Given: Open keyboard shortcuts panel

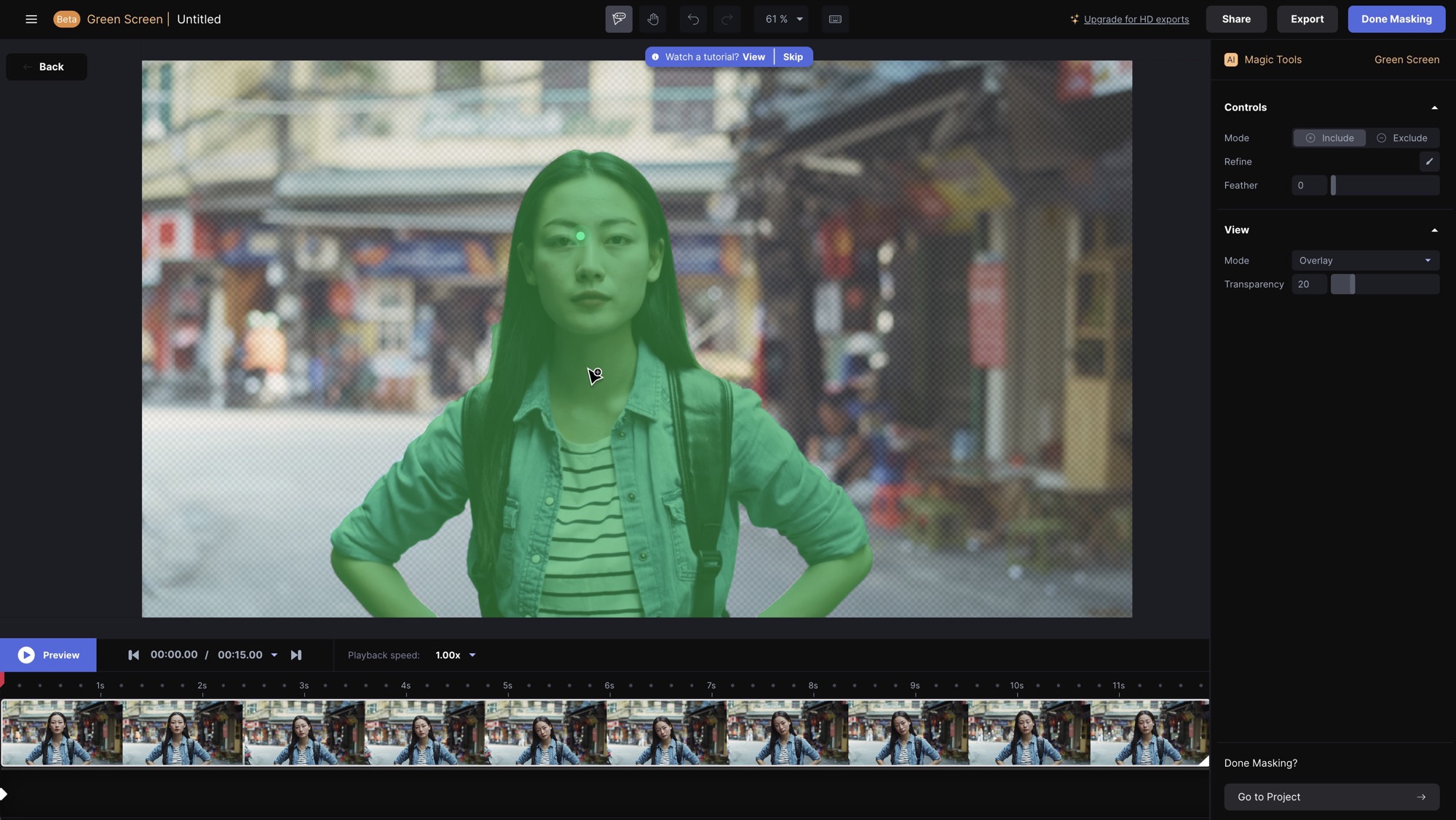Looking at the screenshot, I should [835, 19].
